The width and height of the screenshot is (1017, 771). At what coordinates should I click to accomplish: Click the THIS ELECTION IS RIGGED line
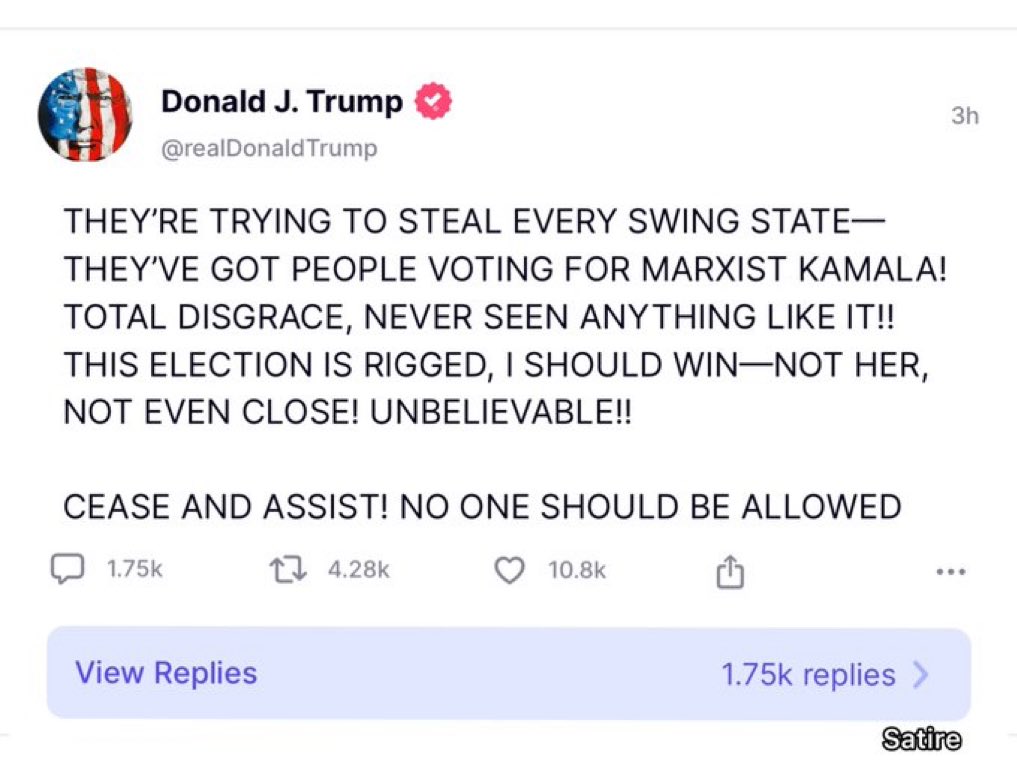(496, 364)
